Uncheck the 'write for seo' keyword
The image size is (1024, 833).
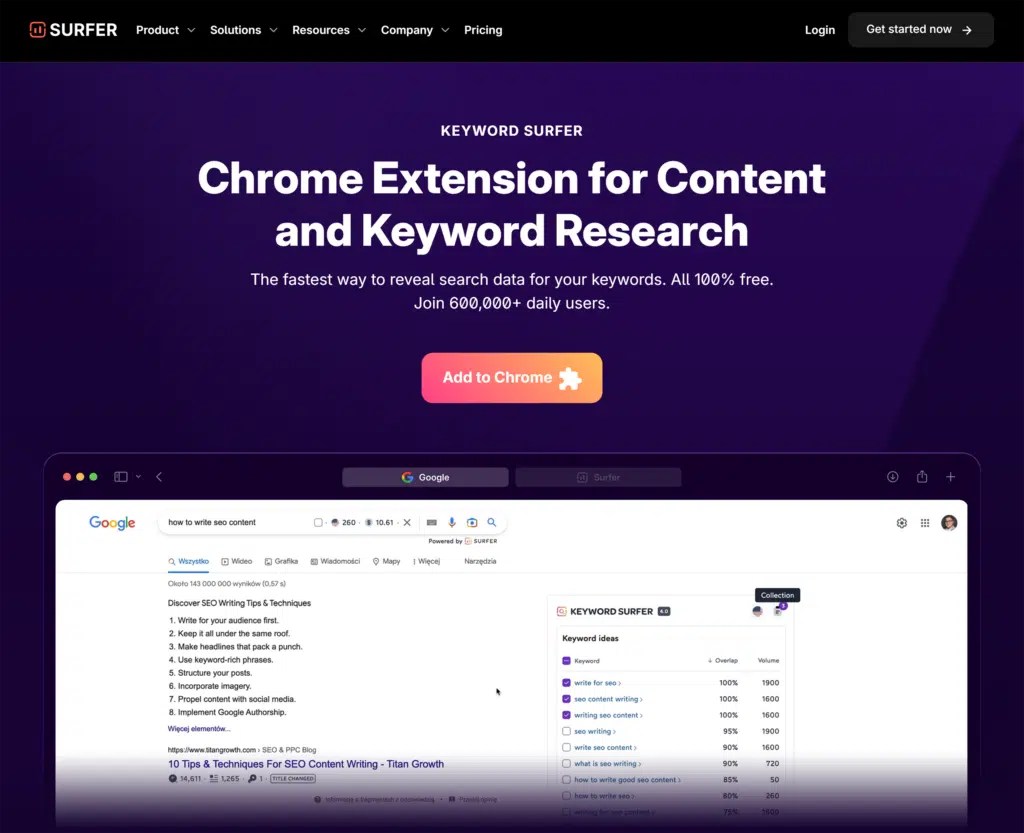[x=567, y=683]
